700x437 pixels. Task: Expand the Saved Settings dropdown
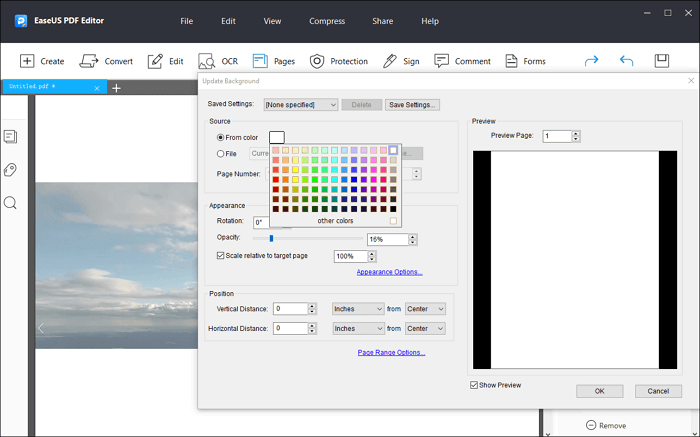click(x=301, y=104)
